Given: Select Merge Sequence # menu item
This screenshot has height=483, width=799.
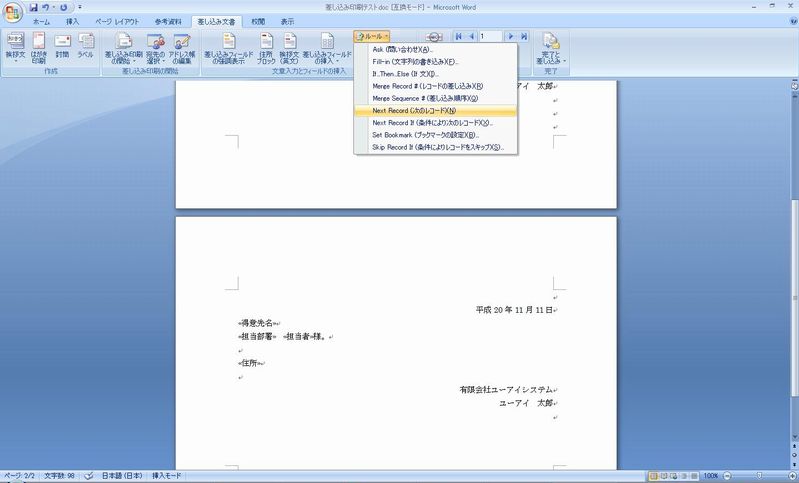Looking at the screenshot, I should (x=436, y=98).
